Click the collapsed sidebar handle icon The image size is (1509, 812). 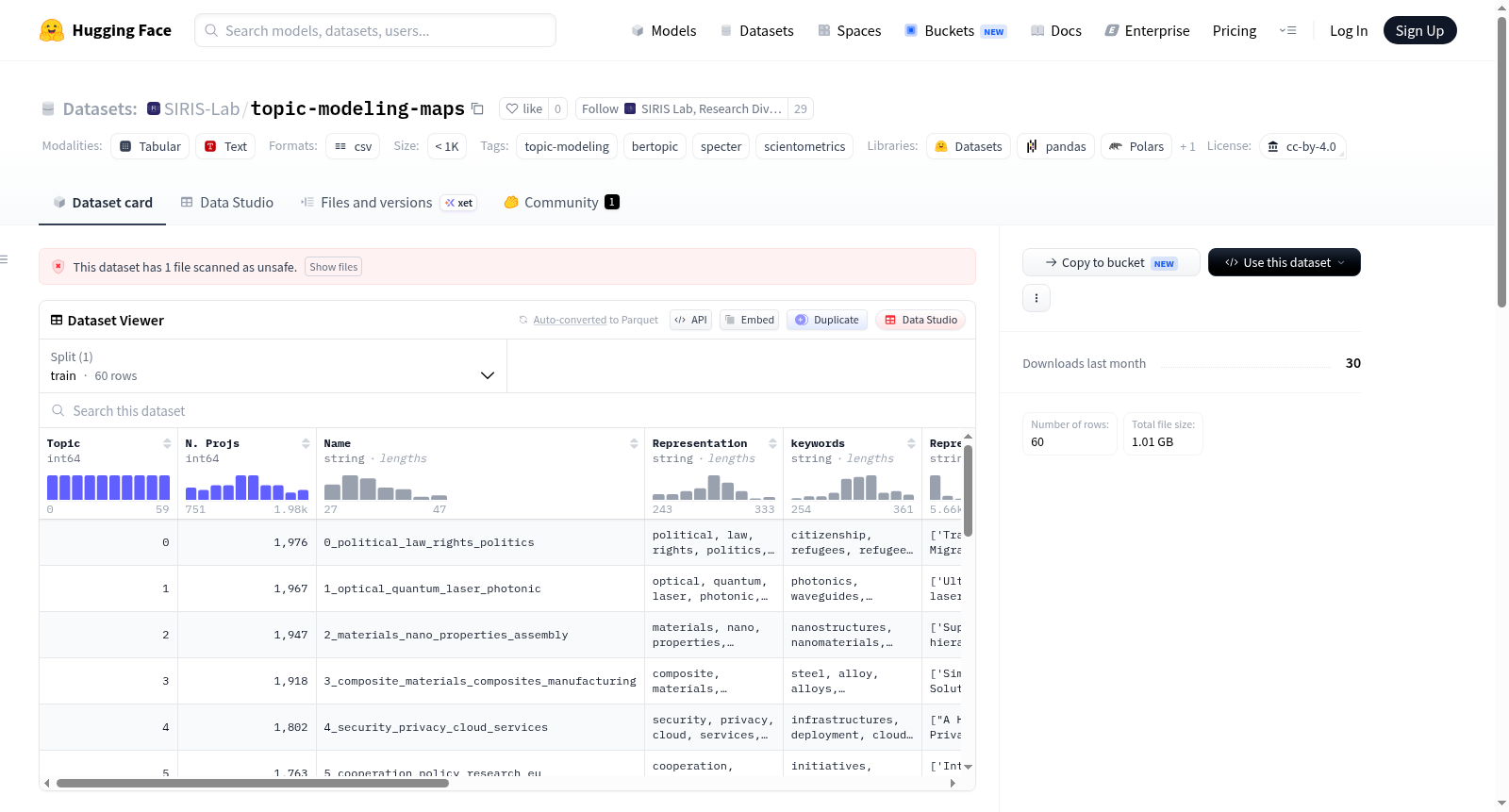tap(4, 259)
